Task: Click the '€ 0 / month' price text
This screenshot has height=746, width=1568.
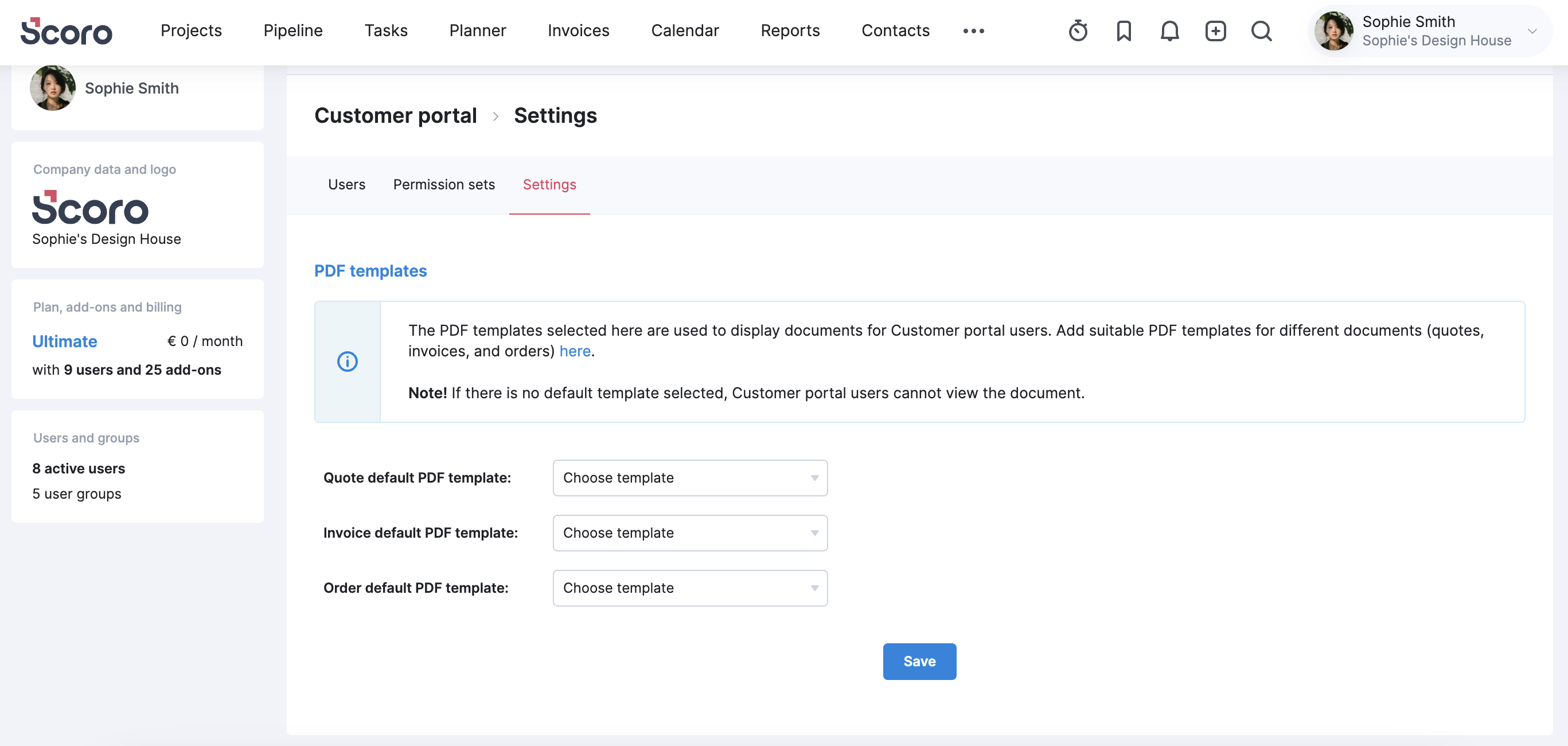Action: point(205,341)
